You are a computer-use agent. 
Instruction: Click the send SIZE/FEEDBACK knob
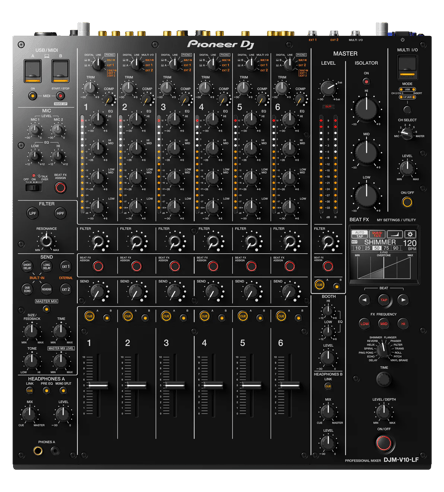(x=31, y=332)
